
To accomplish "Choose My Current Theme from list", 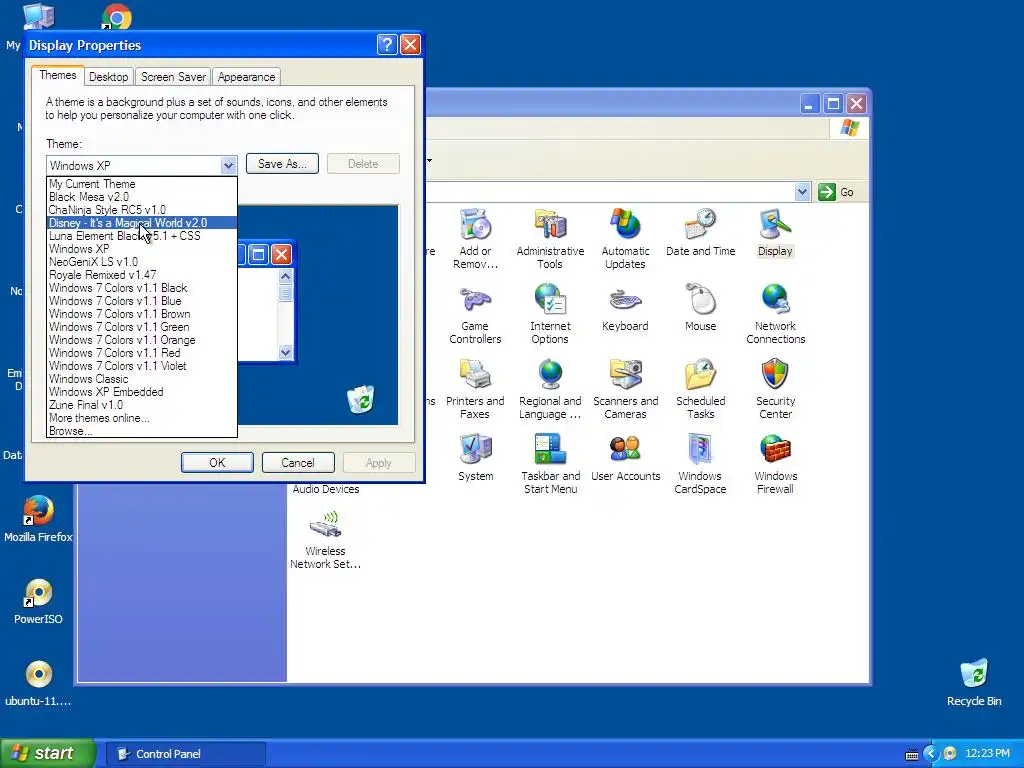I will [x=142, y=184].
